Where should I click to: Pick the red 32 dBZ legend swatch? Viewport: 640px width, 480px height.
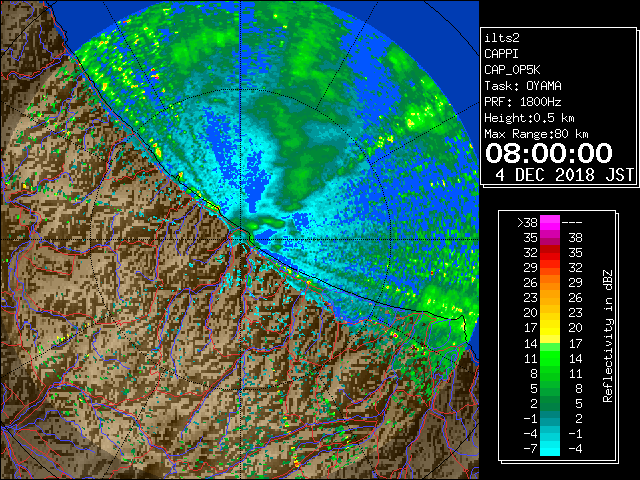[550, 253]
